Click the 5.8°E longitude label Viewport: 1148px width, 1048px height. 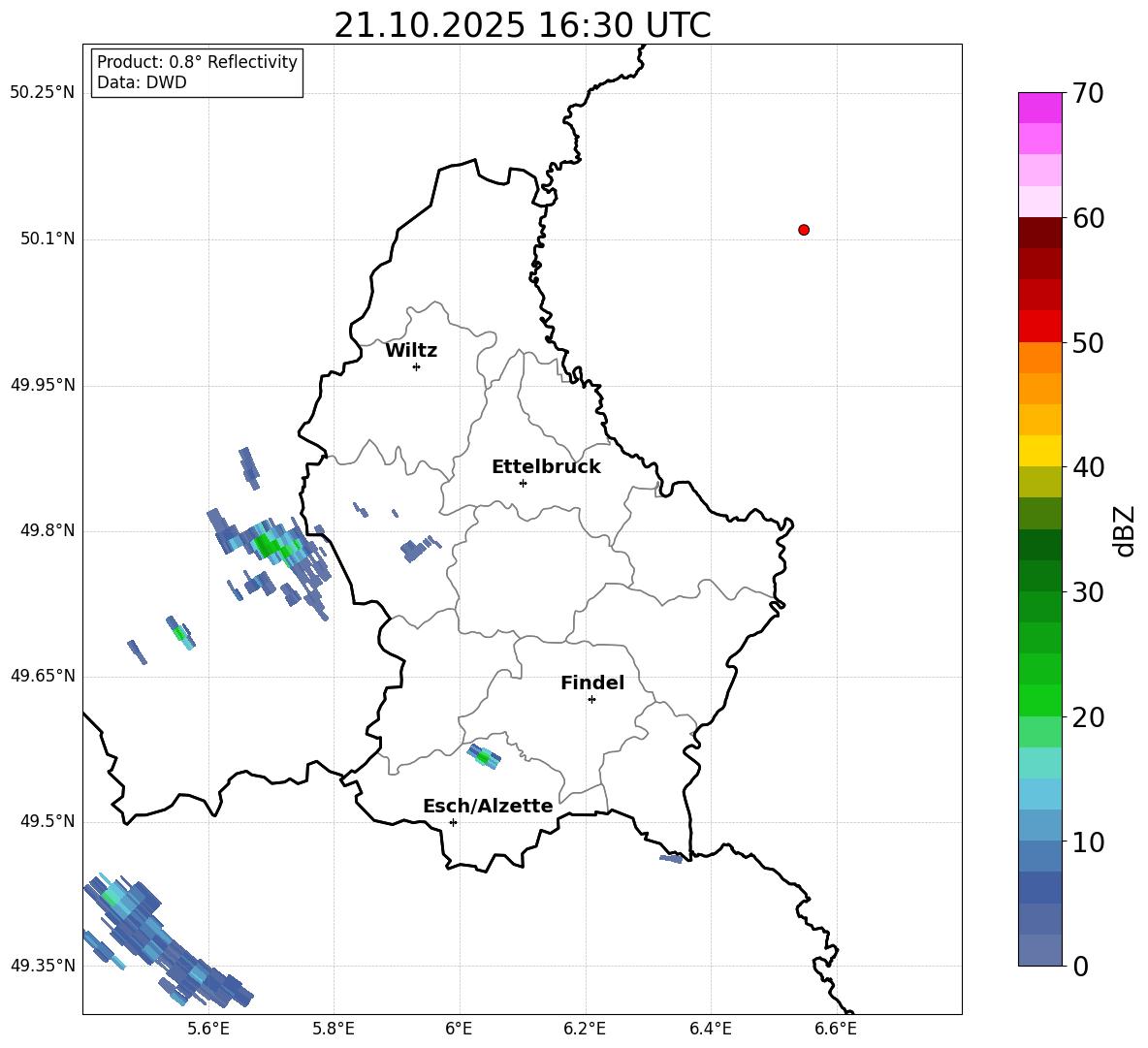(x=334, y=1029)
